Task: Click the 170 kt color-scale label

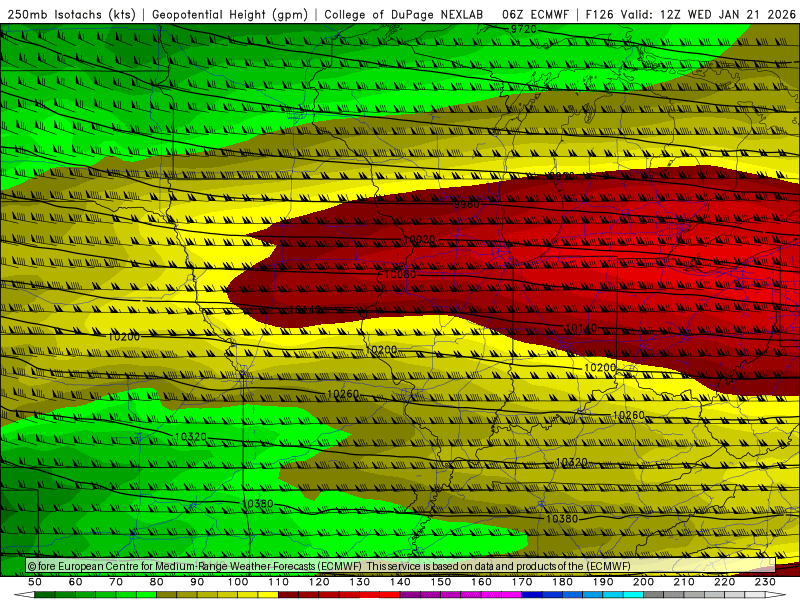Action: click(x=521, y=582)
